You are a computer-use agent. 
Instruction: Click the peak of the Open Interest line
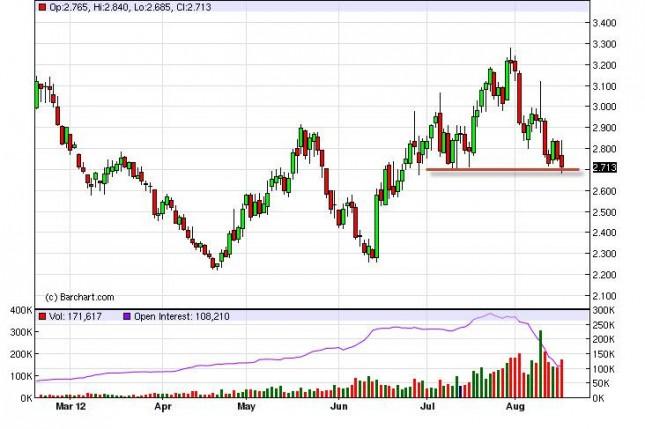490,314
